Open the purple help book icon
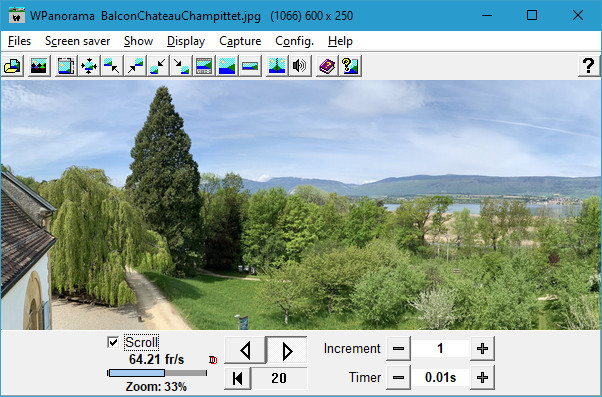Screen dimensions: 602x397 point(327,66)
